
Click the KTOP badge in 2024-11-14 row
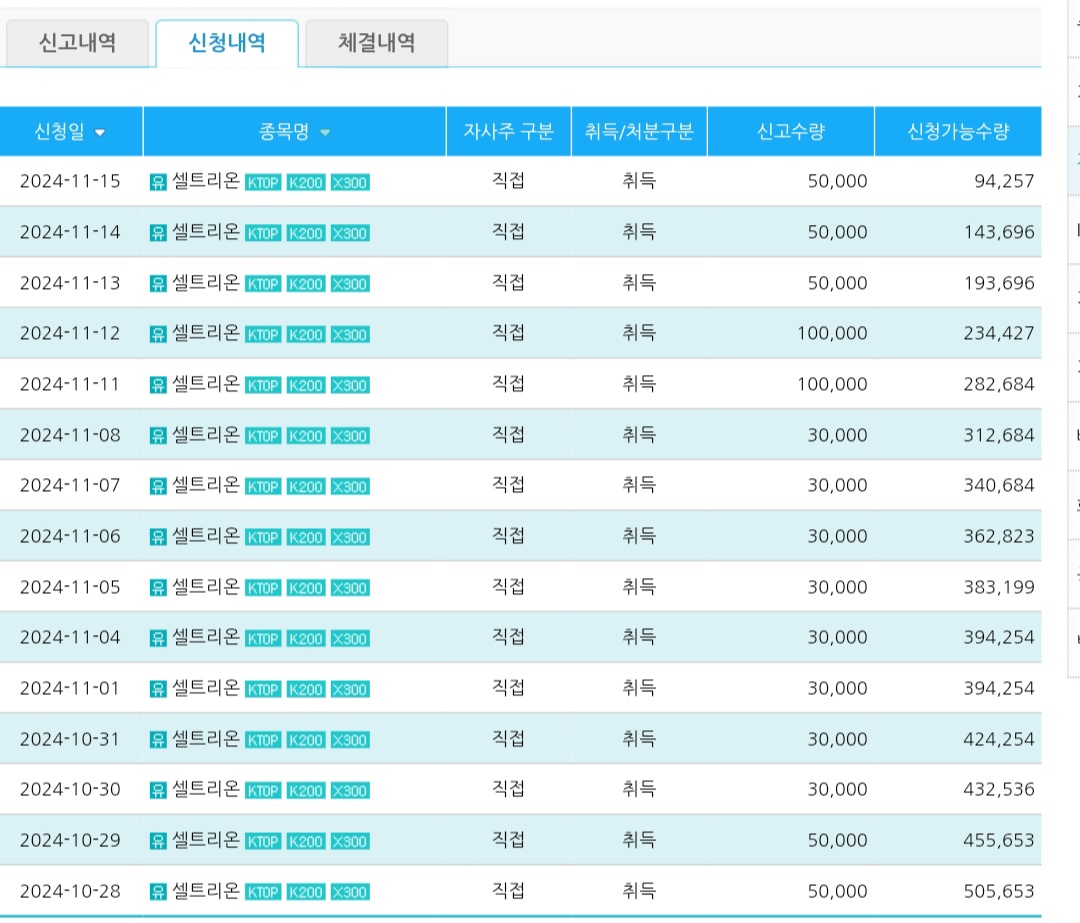(x=263, y=234)
